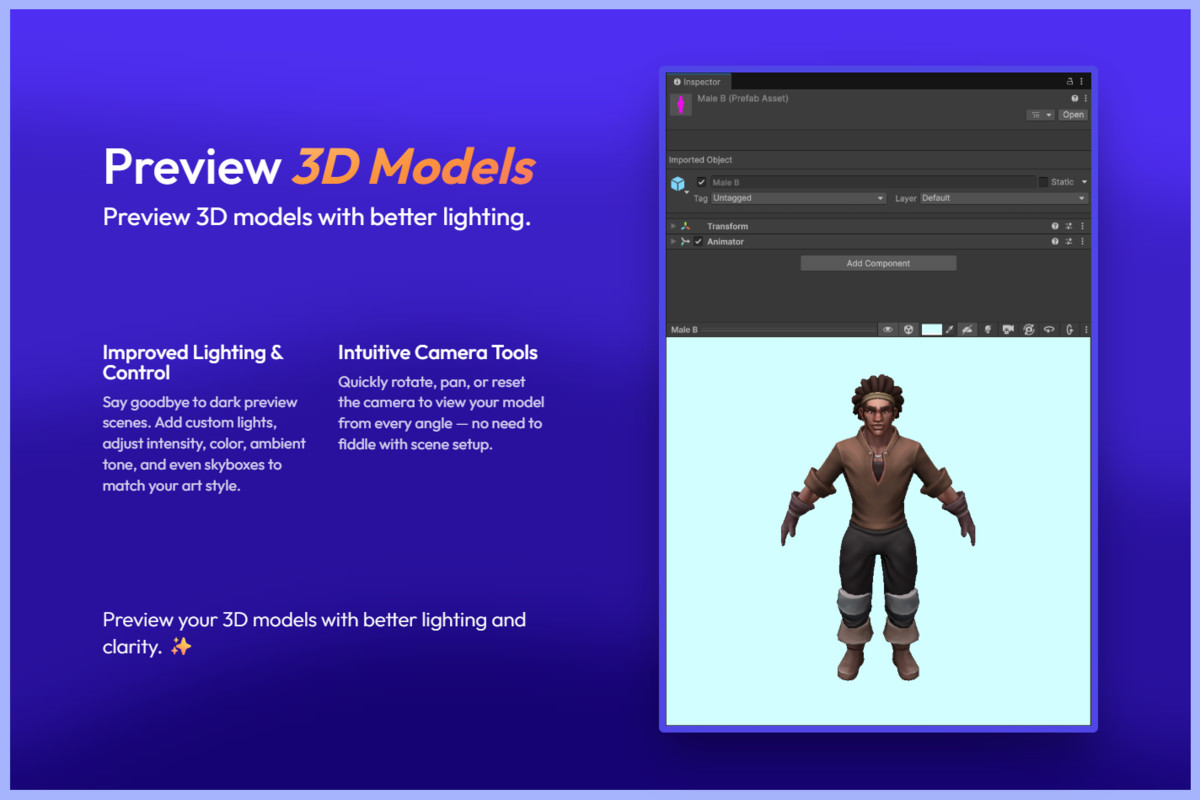Open Transform presets sliders icon
The width and height of the screenshot is (1200, 800).
click(x=1069, y=226)
